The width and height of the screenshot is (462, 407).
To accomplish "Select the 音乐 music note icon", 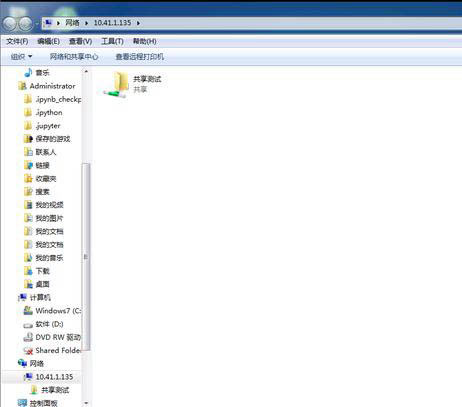I will point(28,72).
